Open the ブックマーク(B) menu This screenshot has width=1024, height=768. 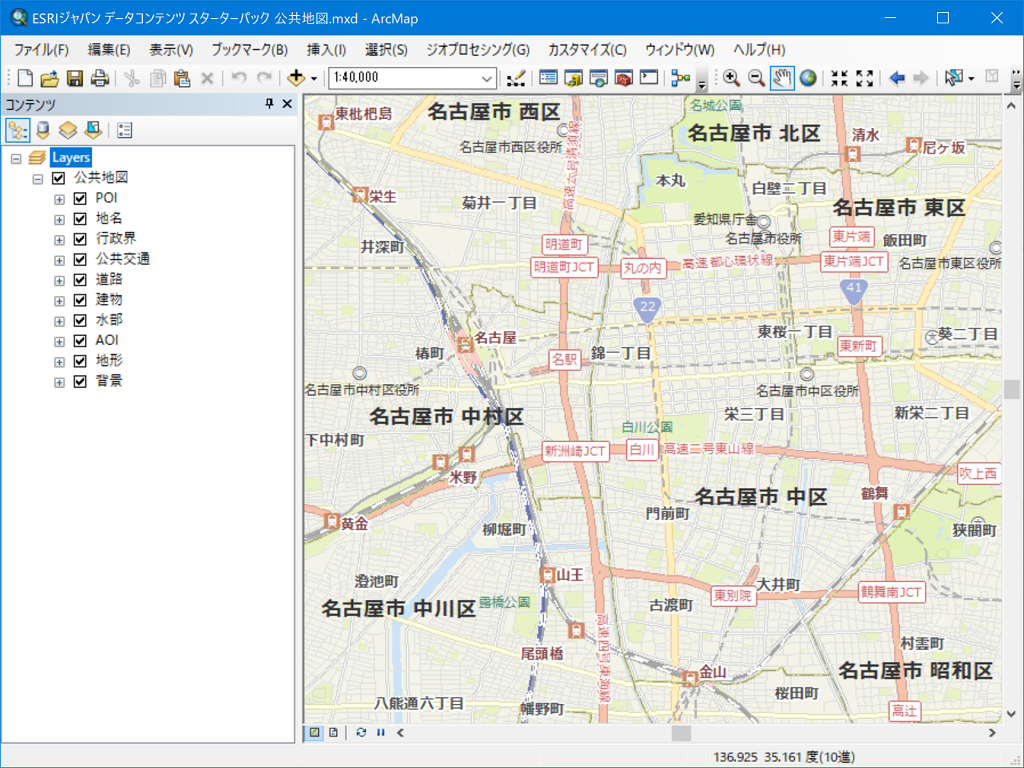coord(249,50)
